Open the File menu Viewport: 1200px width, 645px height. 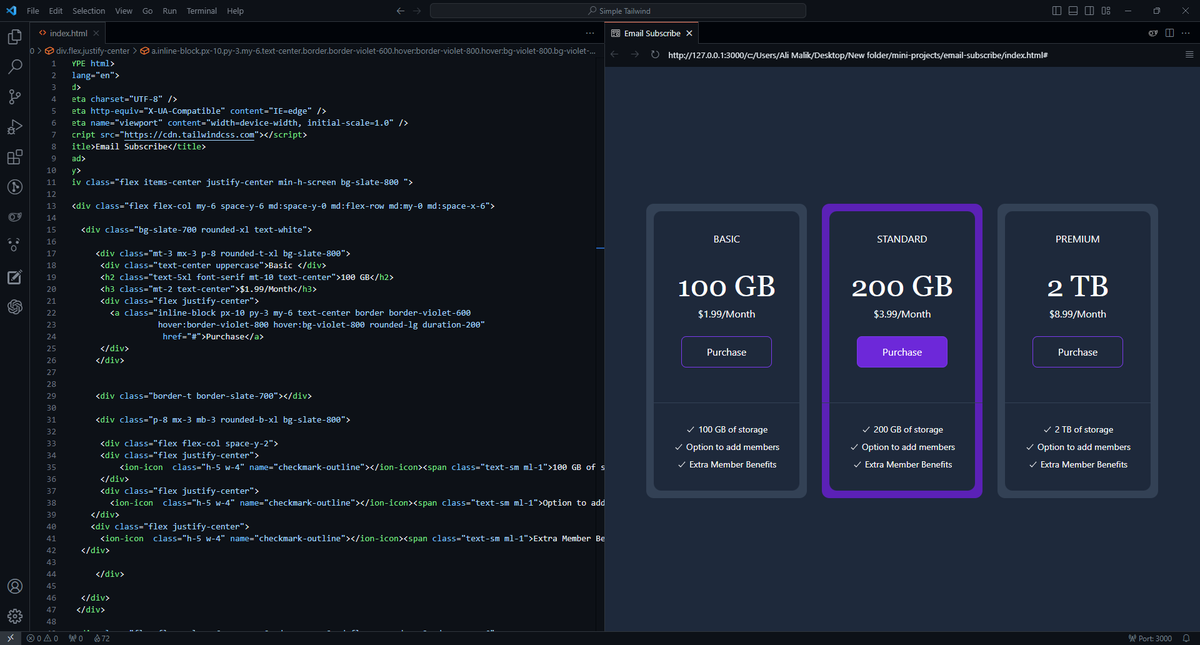click(x=34, y=11)
